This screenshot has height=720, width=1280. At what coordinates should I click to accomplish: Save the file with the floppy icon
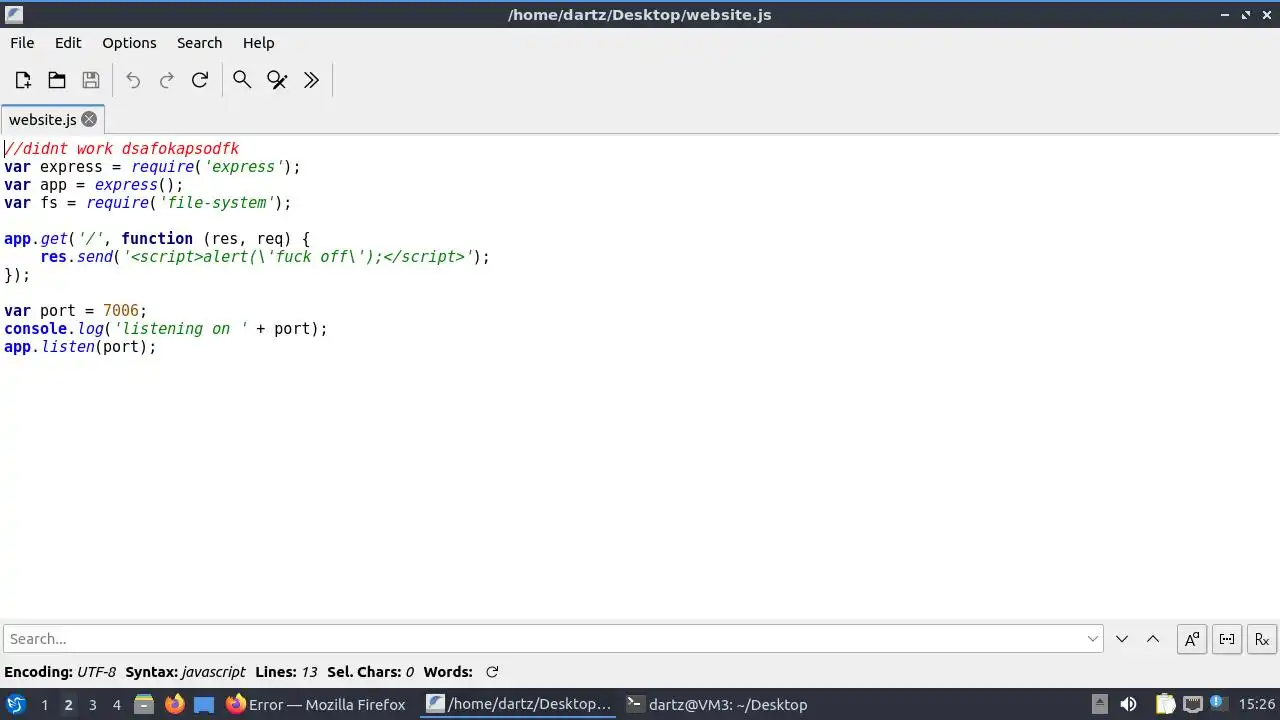pyautogui.click(x=91, y=80)
